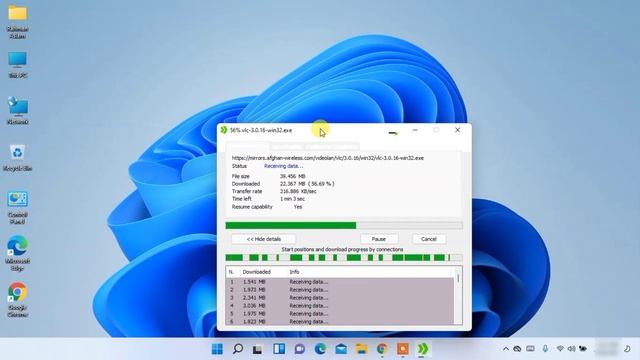Open Wi-Fi network settings from the tray
This screenshot has height=360, width=640.
560,349
